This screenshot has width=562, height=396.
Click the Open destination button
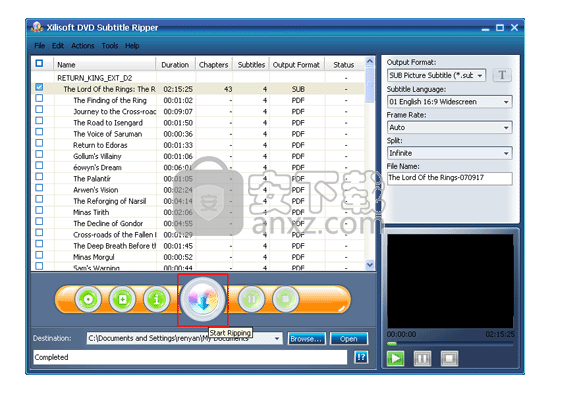coord(349,339)
